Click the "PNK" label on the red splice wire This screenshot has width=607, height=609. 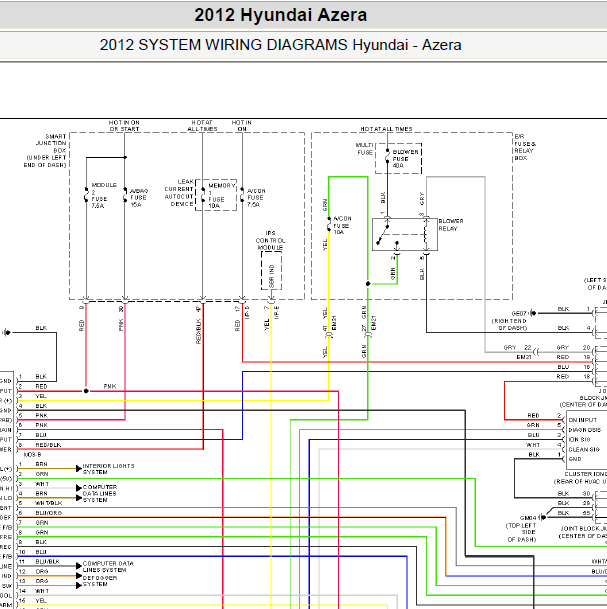pos(110,386)
